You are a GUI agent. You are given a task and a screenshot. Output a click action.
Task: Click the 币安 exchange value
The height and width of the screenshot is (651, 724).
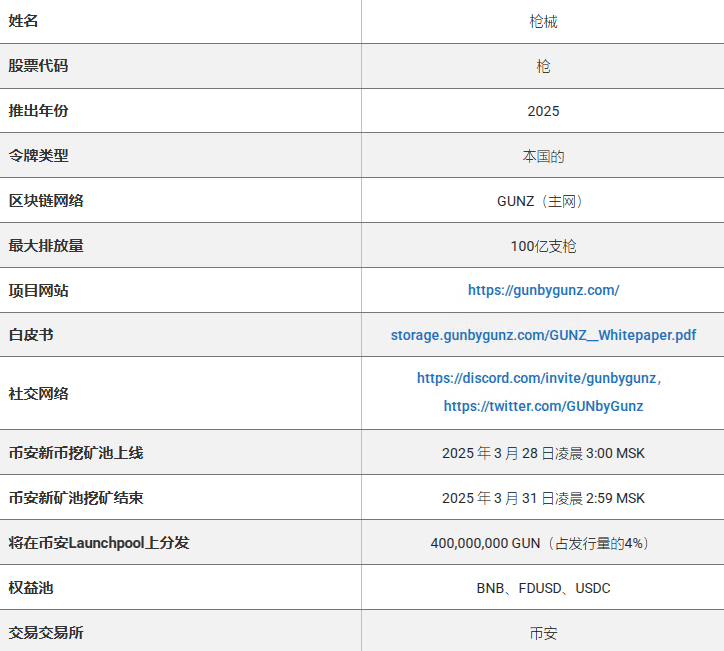543,633
